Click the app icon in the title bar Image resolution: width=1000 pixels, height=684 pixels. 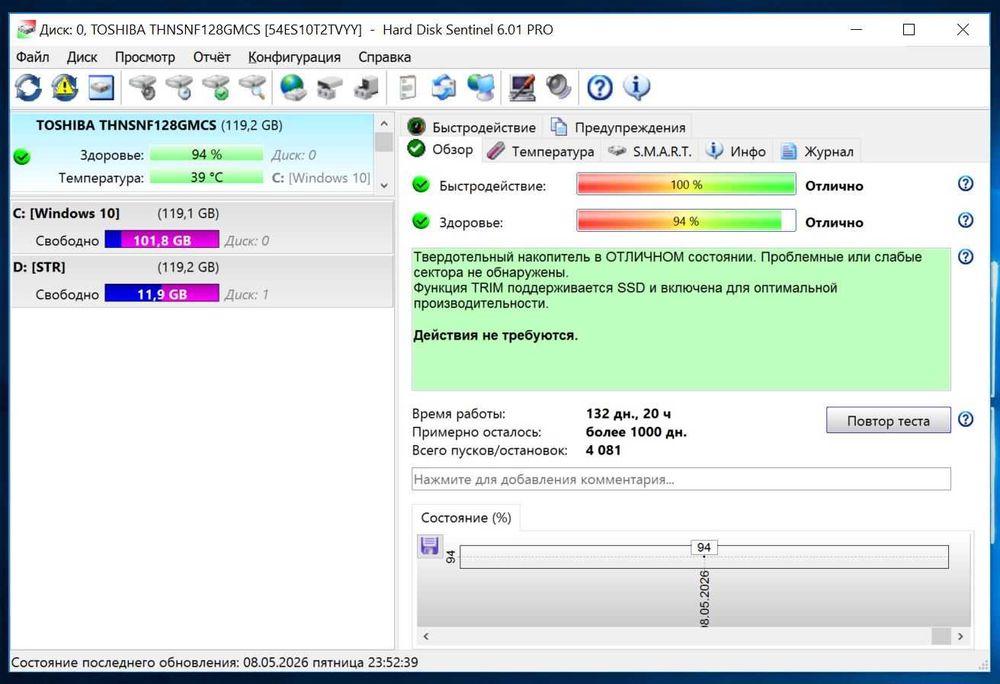(x=26, y=29)
